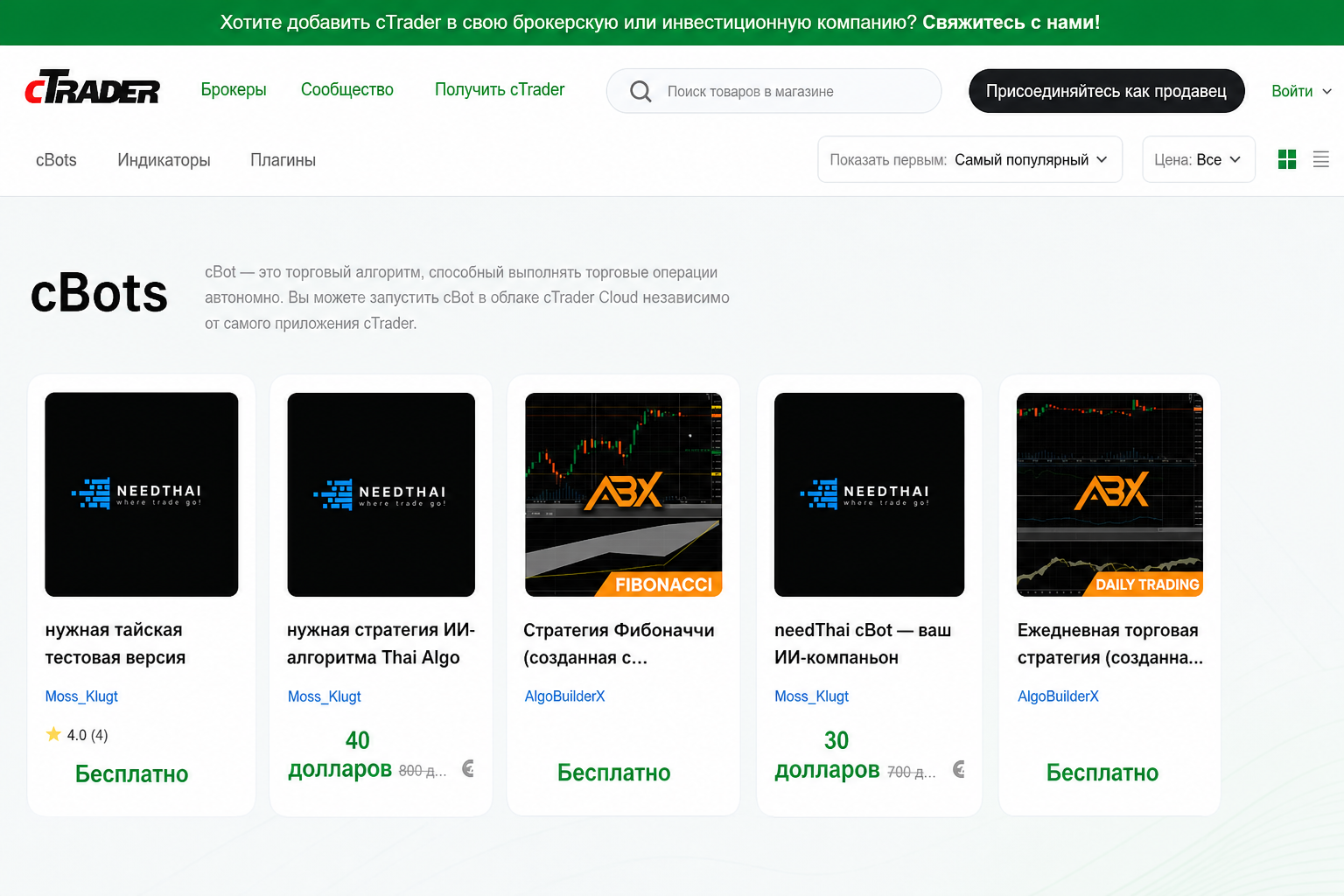Click the crossed-out 700 д... old price
The height and width of the screenshot is (896, 1344).
[912, 772]
